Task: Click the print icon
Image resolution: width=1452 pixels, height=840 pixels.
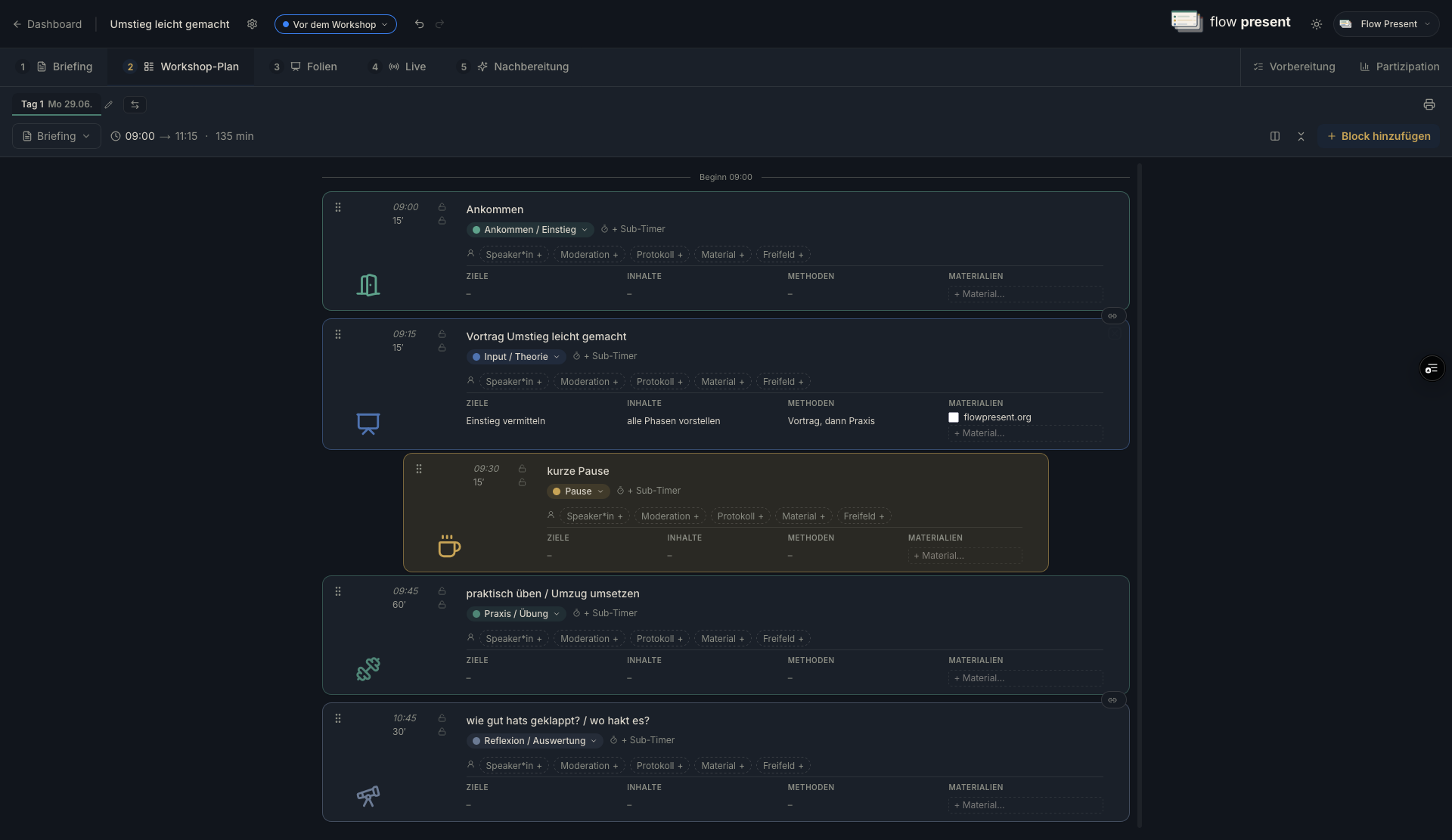Action: click(x=1429, y=104)
